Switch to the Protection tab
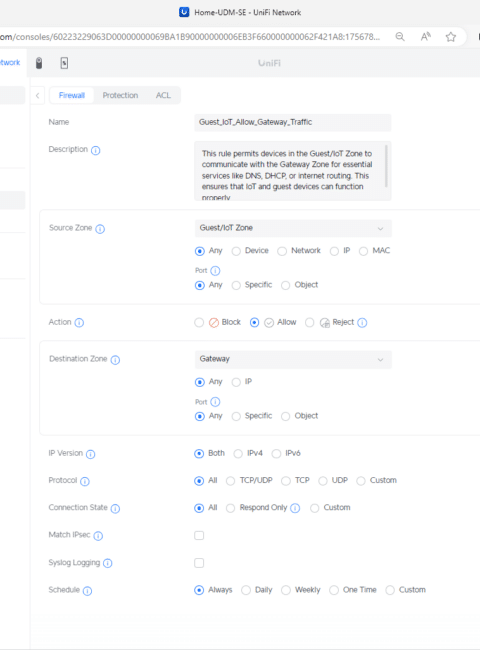Screen dimensions: 480x650 [120, 95]
